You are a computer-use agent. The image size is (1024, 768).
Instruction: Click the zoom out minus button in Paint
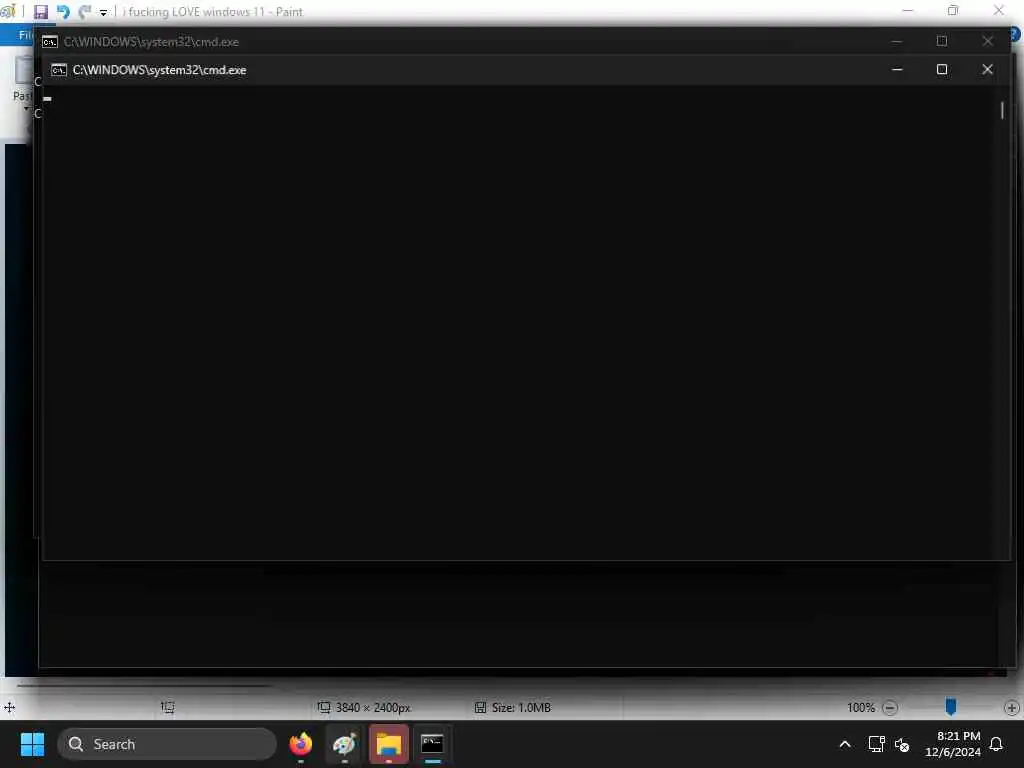[x=889, y=707]
